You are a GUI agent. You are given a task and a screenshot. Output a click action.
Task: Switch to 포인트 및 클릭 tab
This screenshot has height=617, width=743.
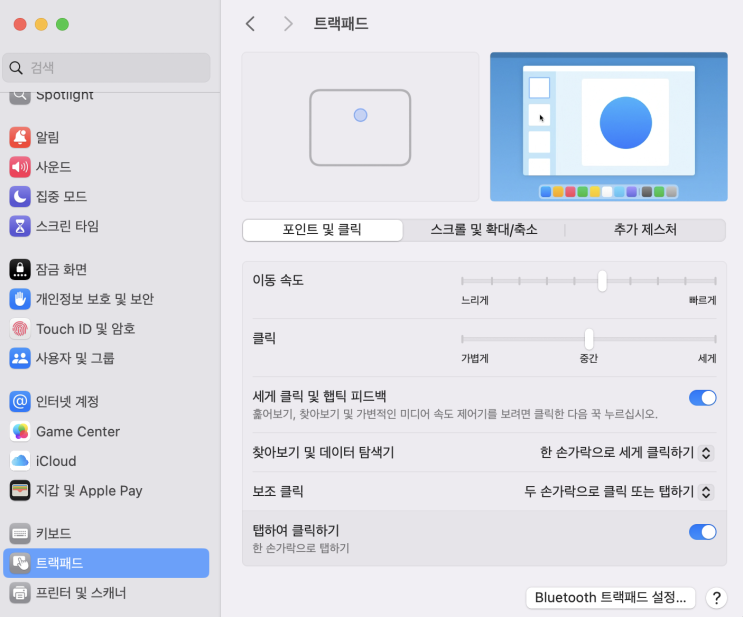[x=322, y=230]
